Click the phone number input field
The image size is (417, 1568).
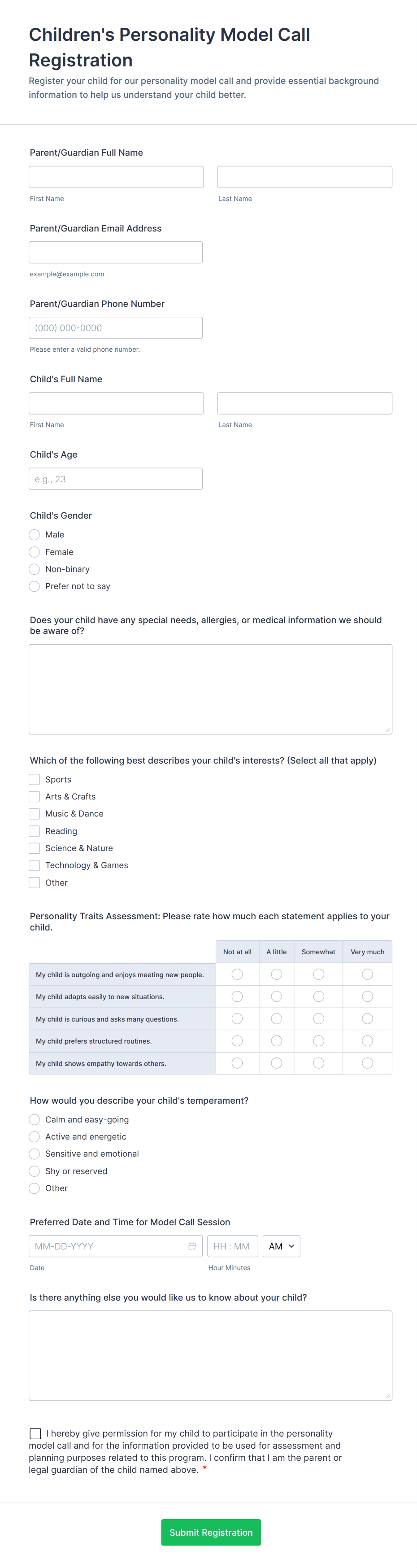(x=116, y=328)
